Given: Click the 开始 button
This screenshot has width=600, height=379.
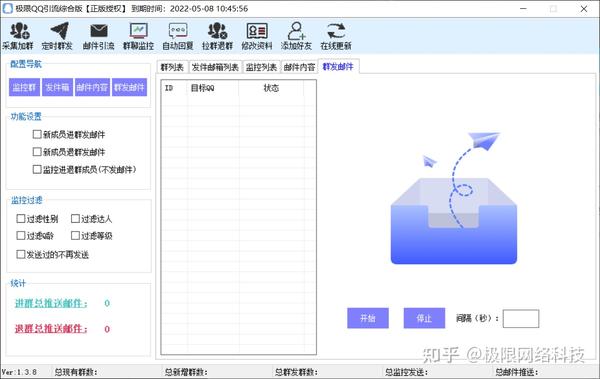Looking at the screenshot, I should click(368, 318).
